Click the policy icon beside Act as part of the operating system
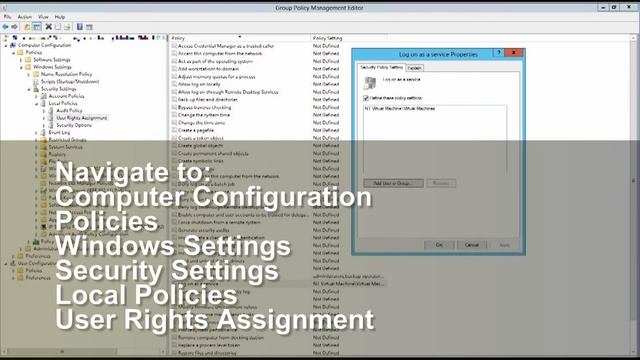640x360 pixels. [x=174, y=61]
